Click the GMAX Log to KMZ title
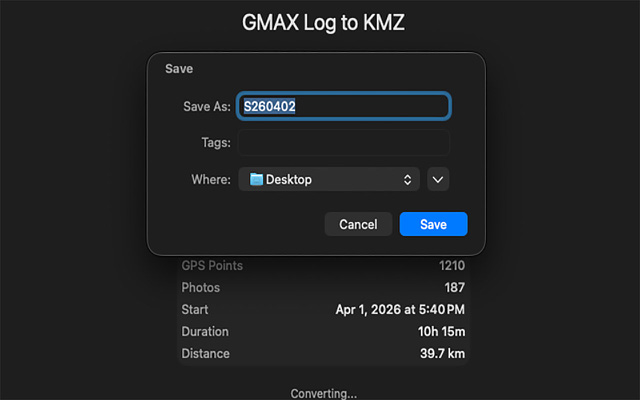Viewport: 640px width, 400px height. [x=323, y=22]
